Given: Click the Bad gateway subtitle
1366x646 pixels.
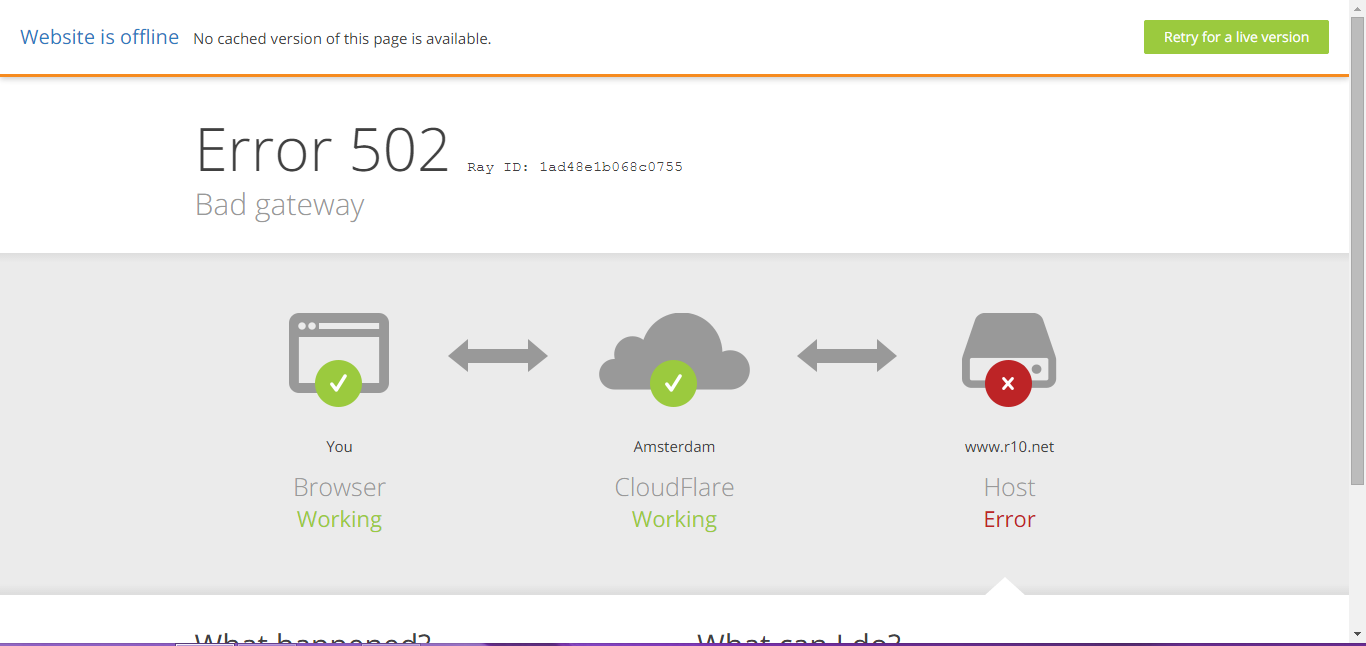Looking at the screenshot, I should coord(280,205).
